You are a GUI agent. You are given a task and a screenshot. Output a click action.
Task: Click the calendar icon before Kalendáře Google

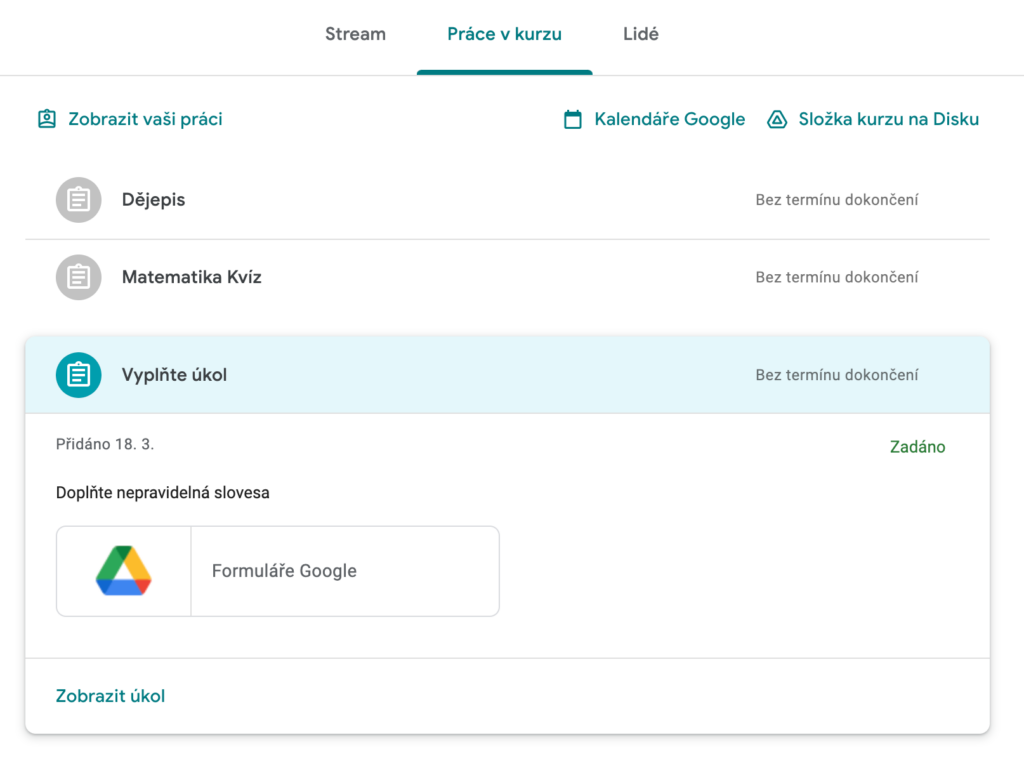pos(573,120)
